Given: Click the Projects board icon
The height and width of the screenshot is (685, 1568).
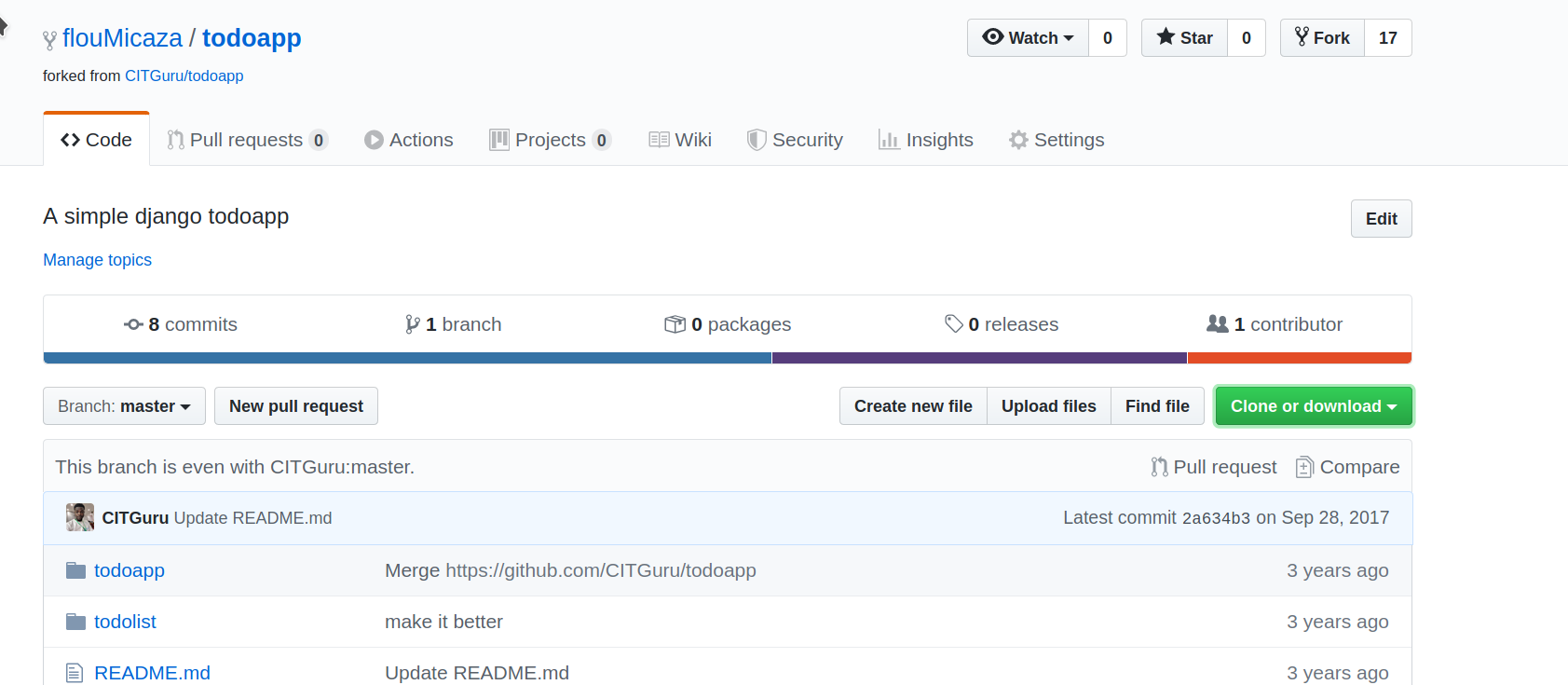Looking at the screenshot, I should [499, 140].
